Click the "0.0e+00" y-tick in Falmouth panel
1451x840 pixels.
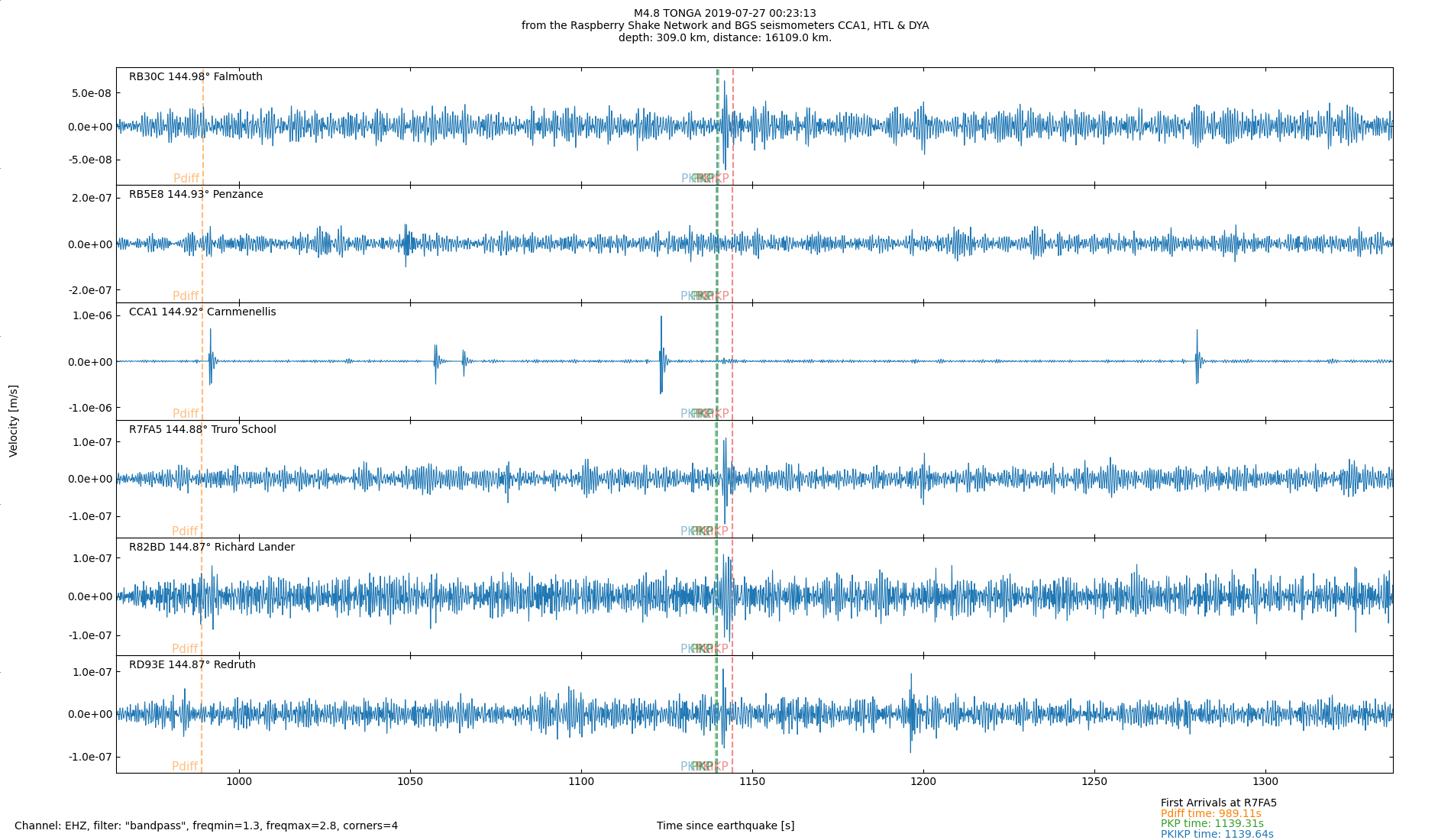(90, 127)
